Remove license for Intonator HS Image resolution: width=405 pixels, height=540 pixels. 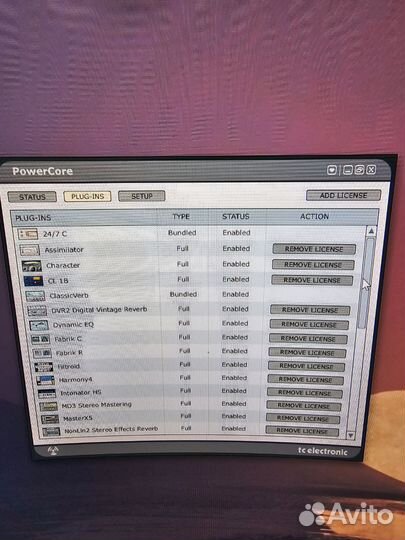(x=304, y=393)
